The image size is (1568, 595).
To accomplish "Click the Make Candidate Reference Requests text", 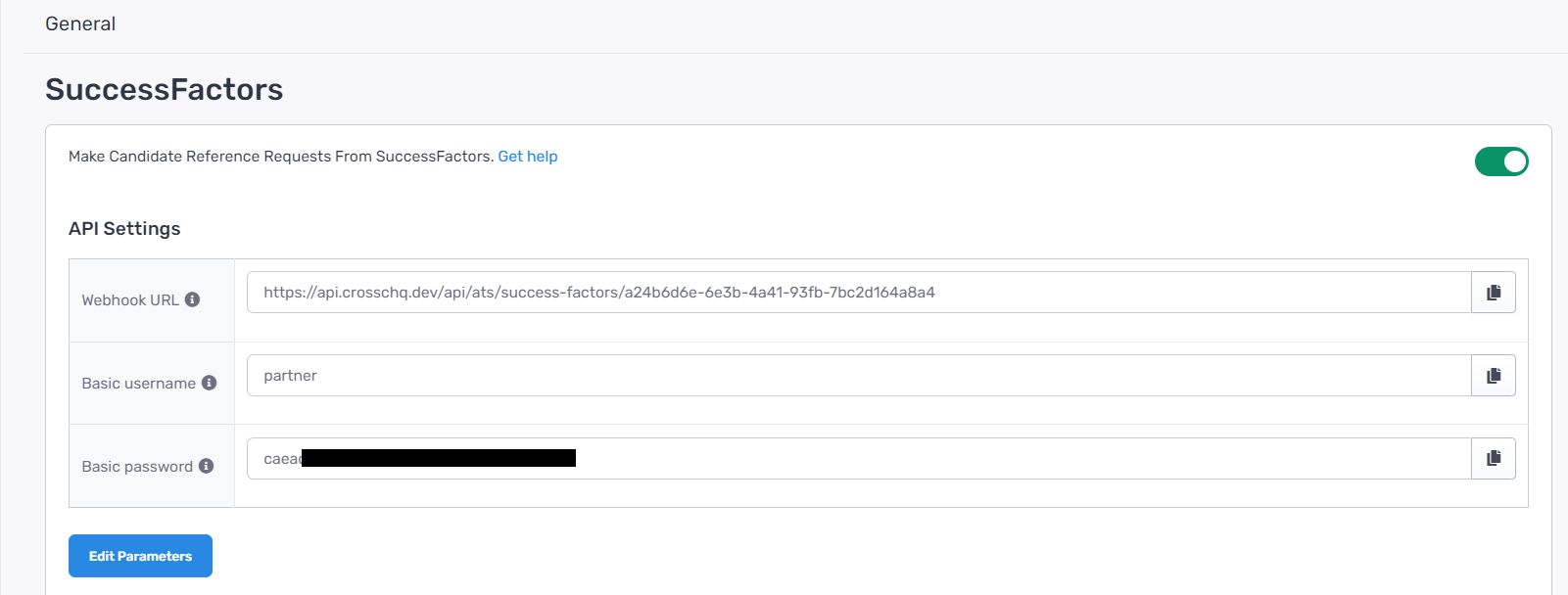I will pyautogui.click(x=281, y=157).
